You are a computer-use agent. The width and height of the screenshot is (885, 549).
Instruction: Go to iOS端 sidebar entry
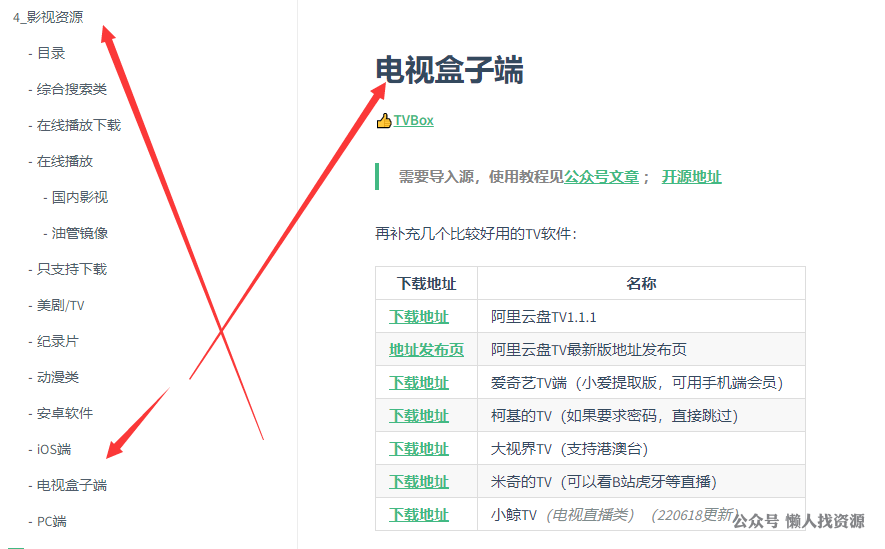click(x=54, y=450)
